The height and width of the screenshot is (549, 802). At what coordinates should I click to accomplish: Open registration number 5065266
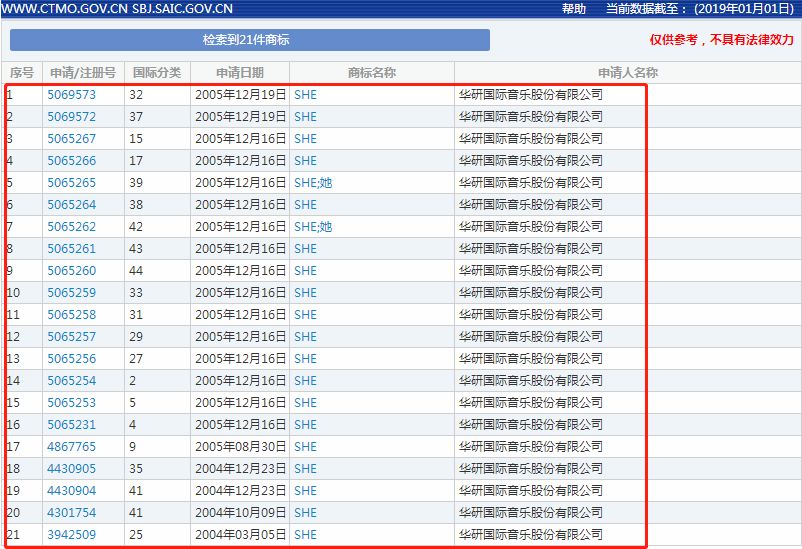(x=72, y=161)
